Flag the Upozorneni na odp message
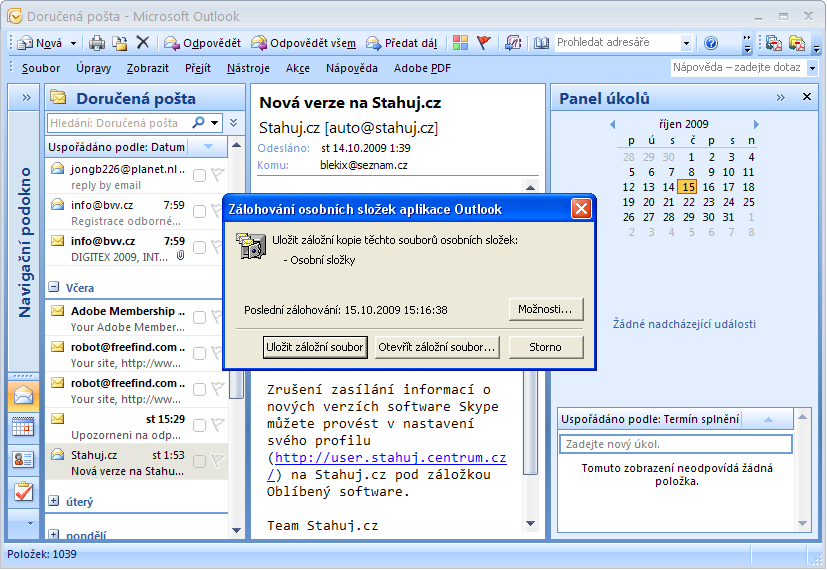This screenshot has width=827, height=570. (217, 424)
